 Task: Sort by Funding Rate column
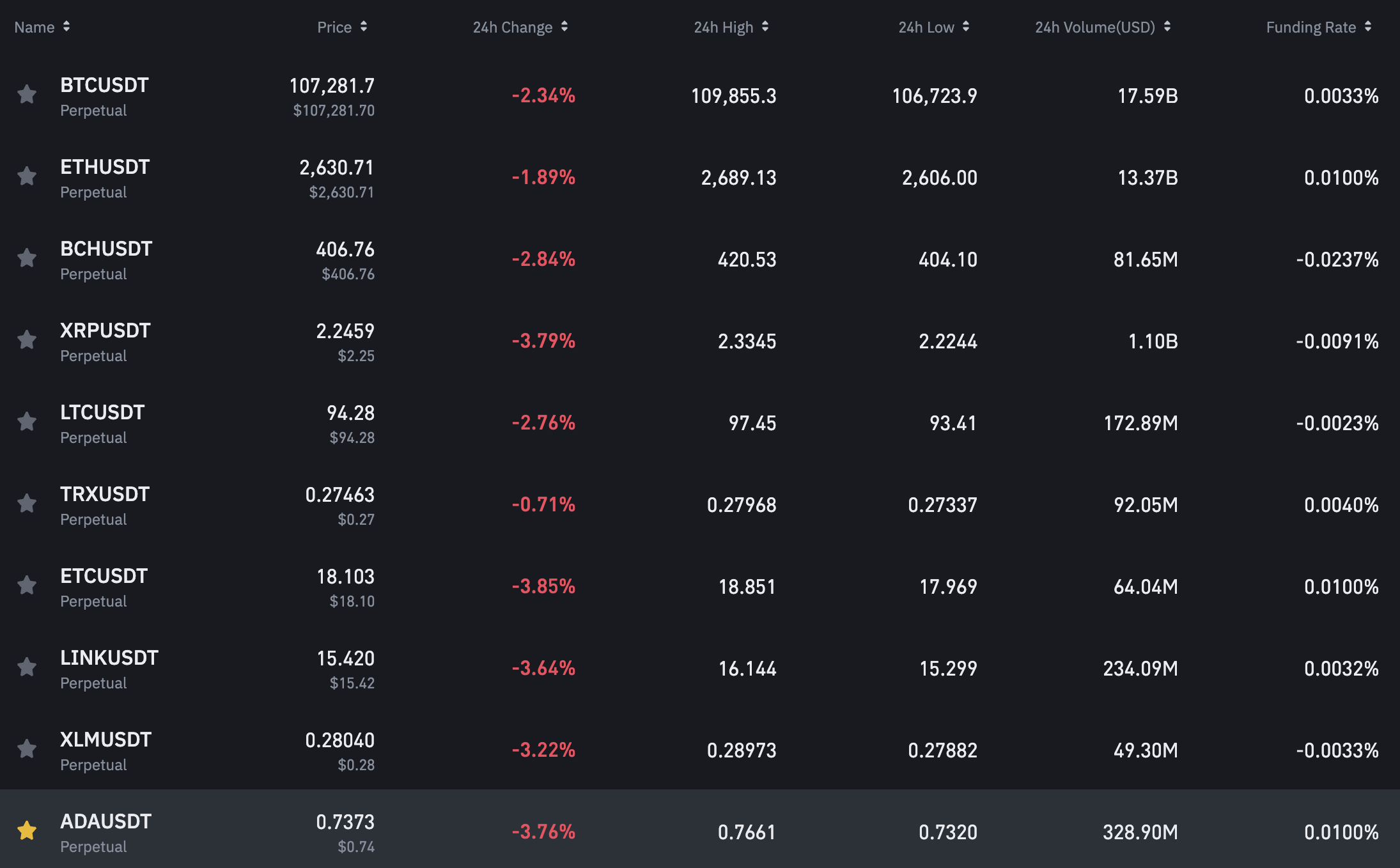pos(1318,27)
